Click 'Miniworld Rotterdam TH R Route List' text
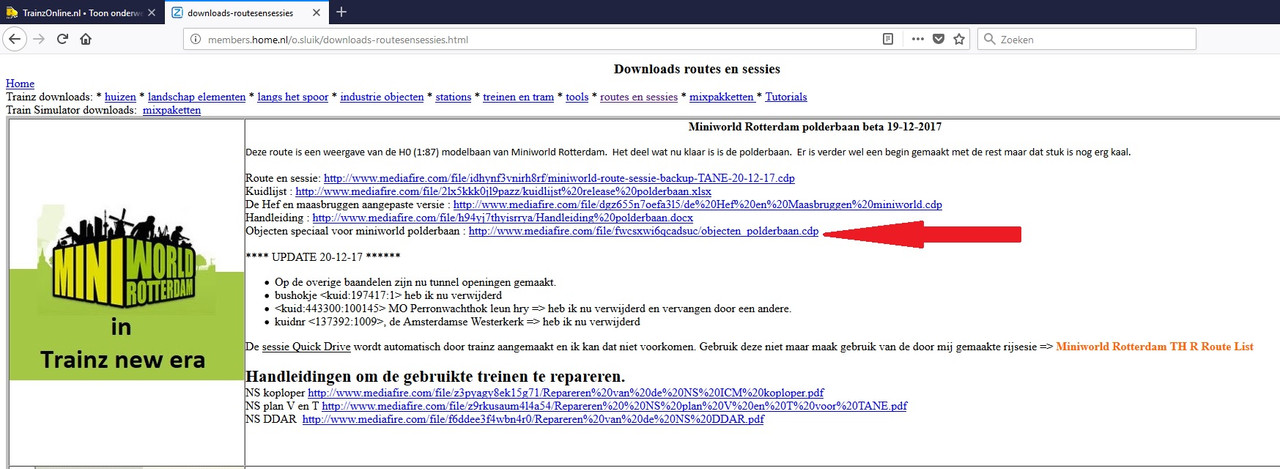The image size is (1280, 469). coord(1153,346)
